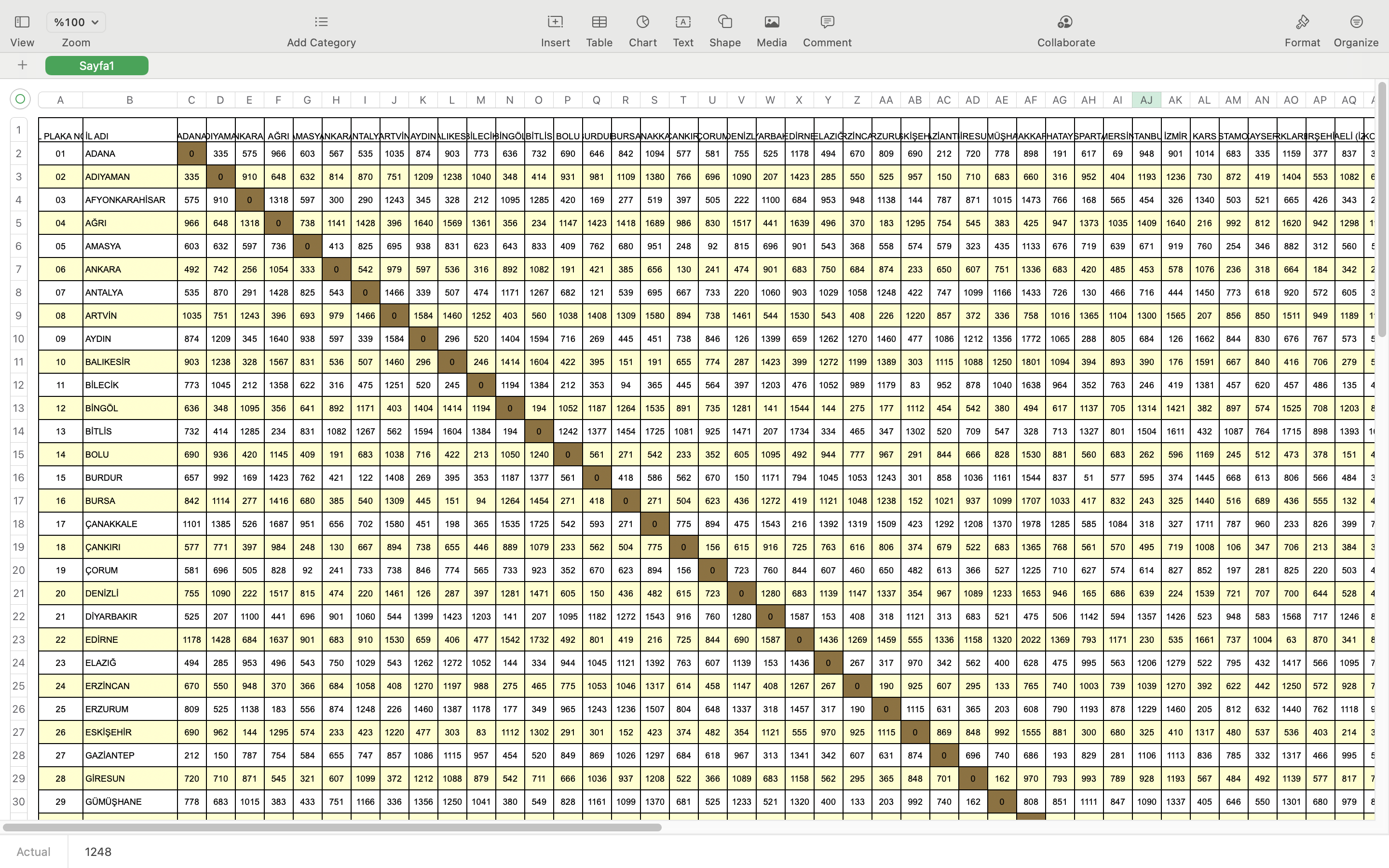Open the Chart picker icon
The width and height of the screenshot is (1389, 868).
click(x=642, y=22)
